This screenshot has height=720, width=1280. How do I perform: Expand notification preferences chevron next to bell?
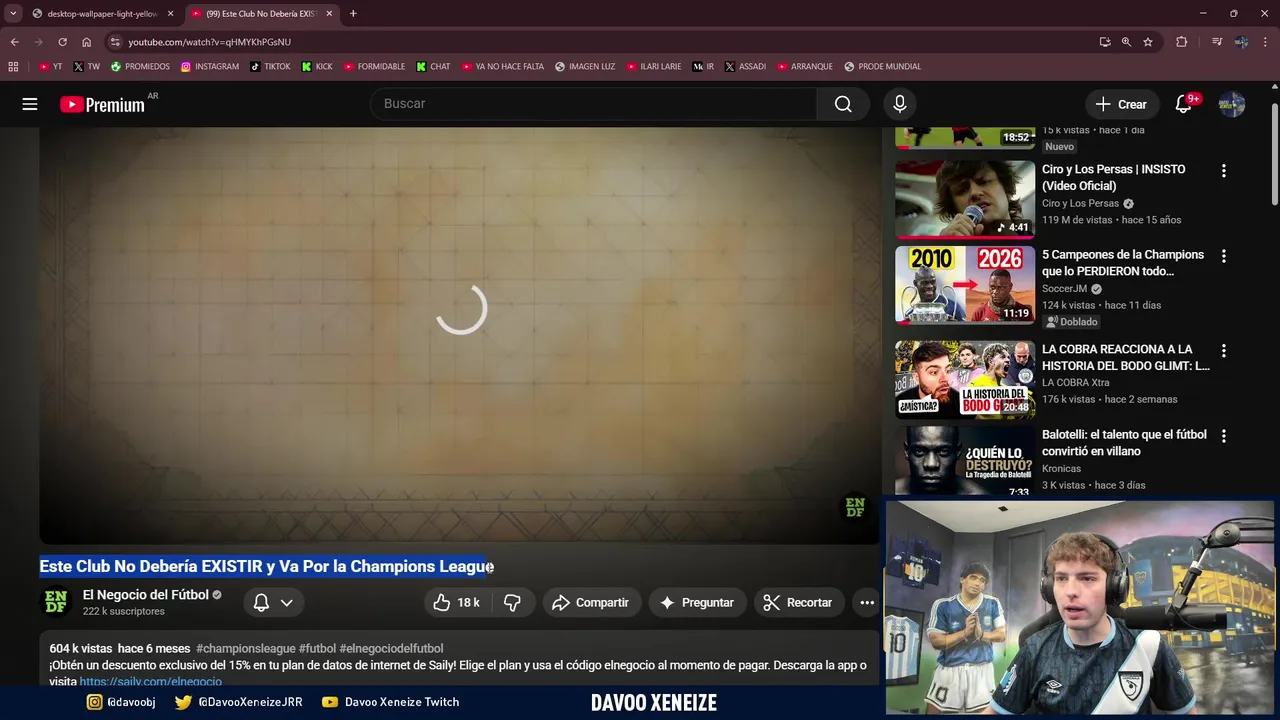286,602
